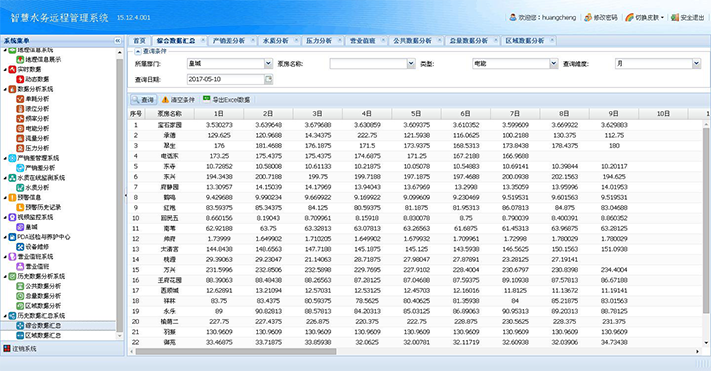Open 设备维修 tree icon
Screen dimensions: 711x371
click(20, 247)
